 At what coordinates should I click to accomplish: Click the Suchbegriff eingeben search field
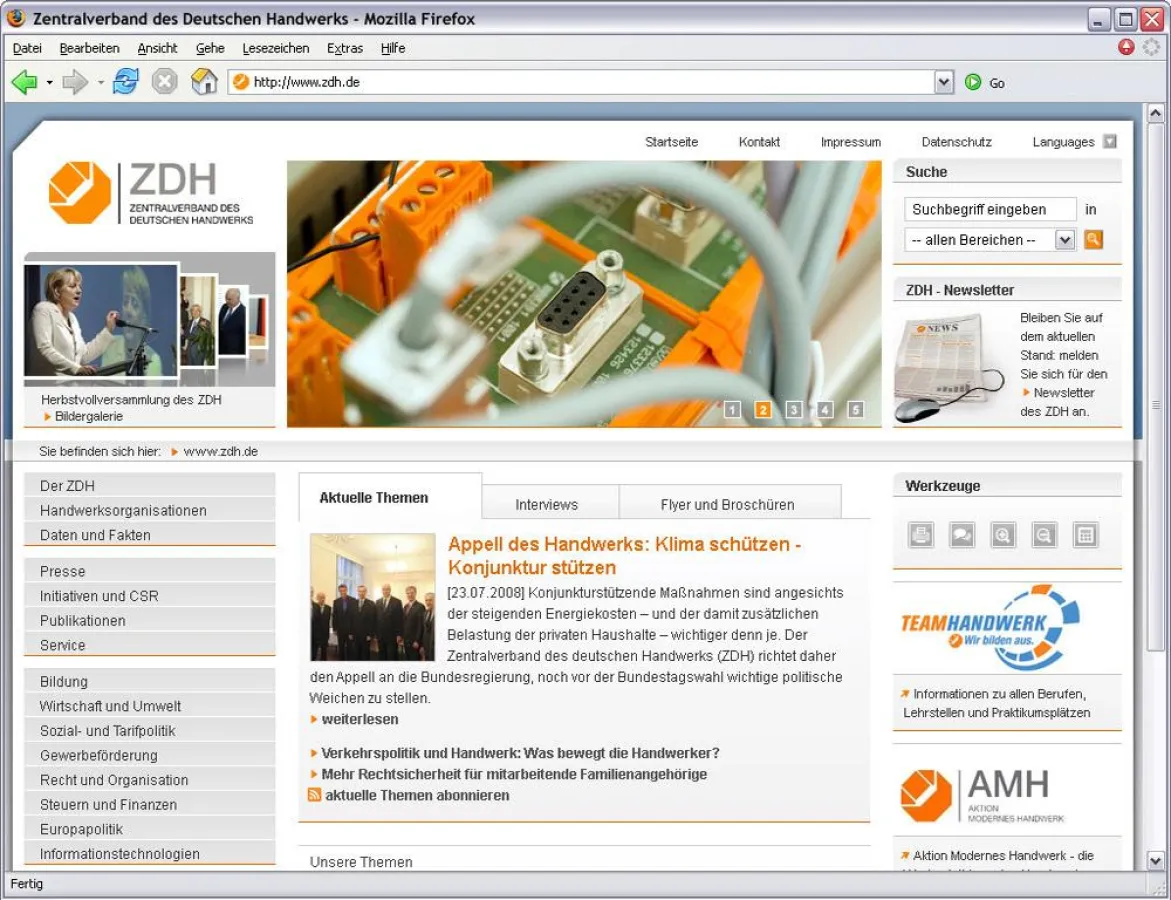[989, 210]
